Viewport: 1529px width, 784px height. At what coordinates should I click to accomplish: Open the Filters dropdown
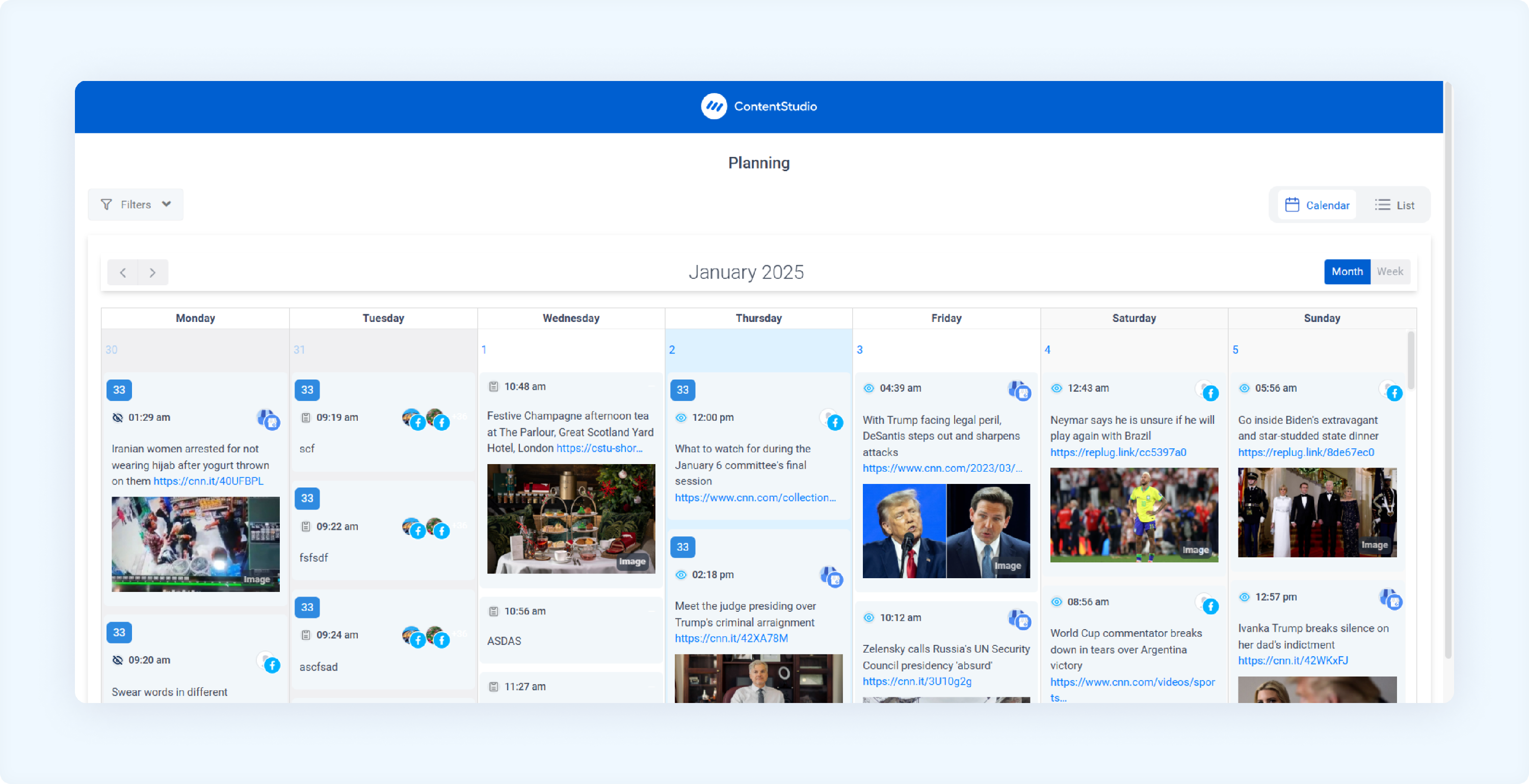(x=136, y=204)
